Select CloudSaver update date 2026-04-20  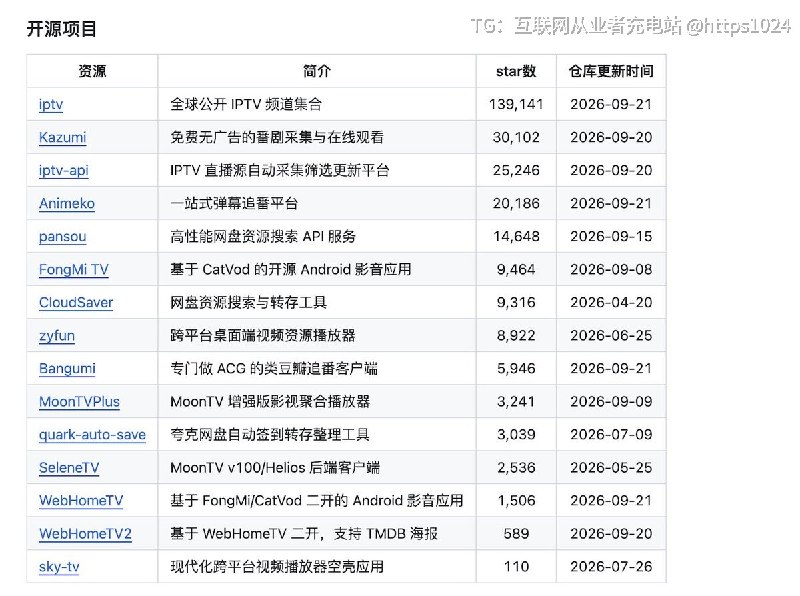click(x=611, y=303)
